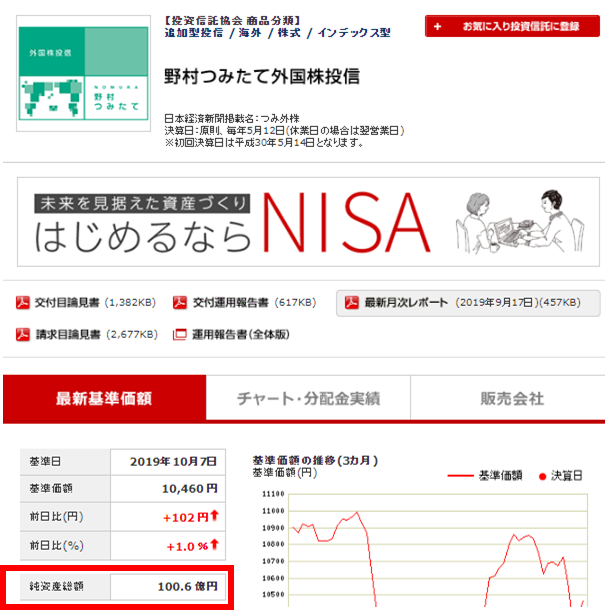The height and width of the screenshot is (610, 605).
Task: Click the window icon beside 運用報告書(全体版)
Action: (180, 335)
